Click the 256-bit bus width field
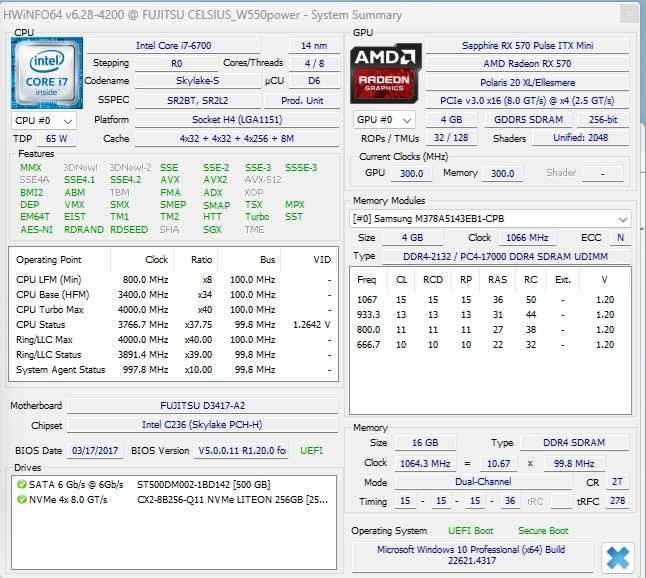This screenshot has width=646, height=578. [604, 120]
